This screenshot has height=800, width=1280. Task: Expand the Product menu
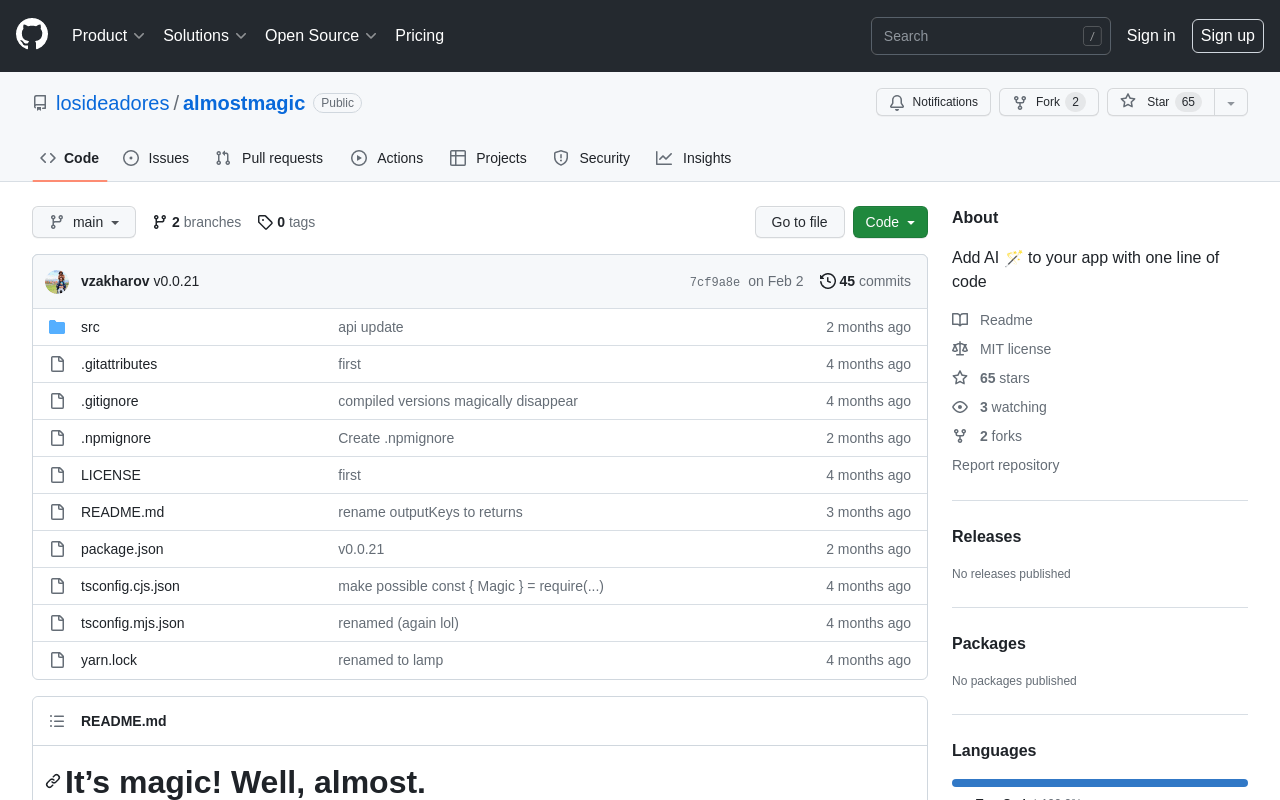point(108,36)
